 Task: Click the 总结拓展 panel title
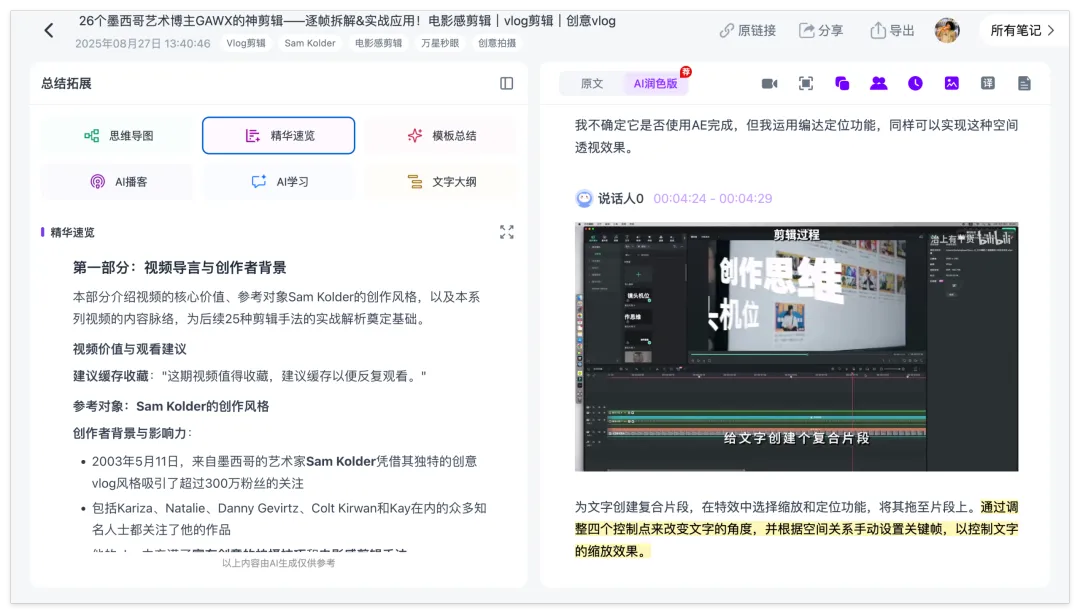click(66, 83)
